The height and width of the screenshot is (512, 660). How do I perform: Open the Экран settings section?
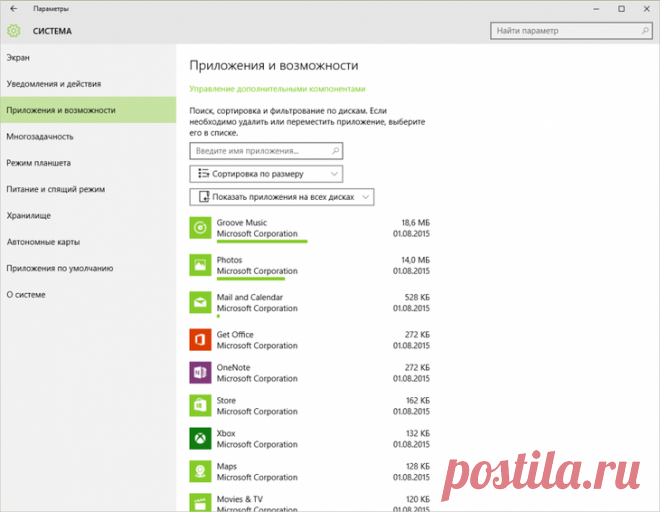[18, 58]
